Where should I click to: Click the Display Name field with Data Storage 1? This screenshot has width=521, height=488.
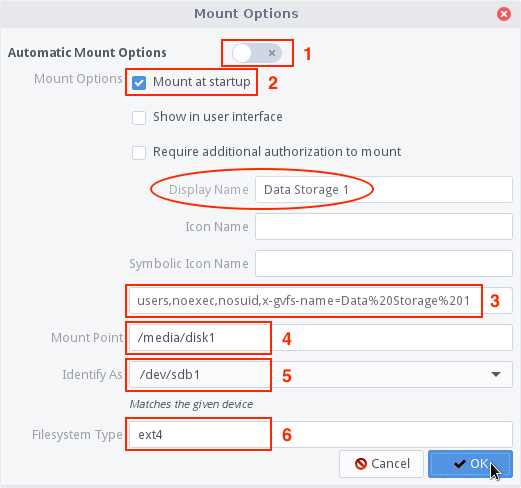(x=384, y=190)
